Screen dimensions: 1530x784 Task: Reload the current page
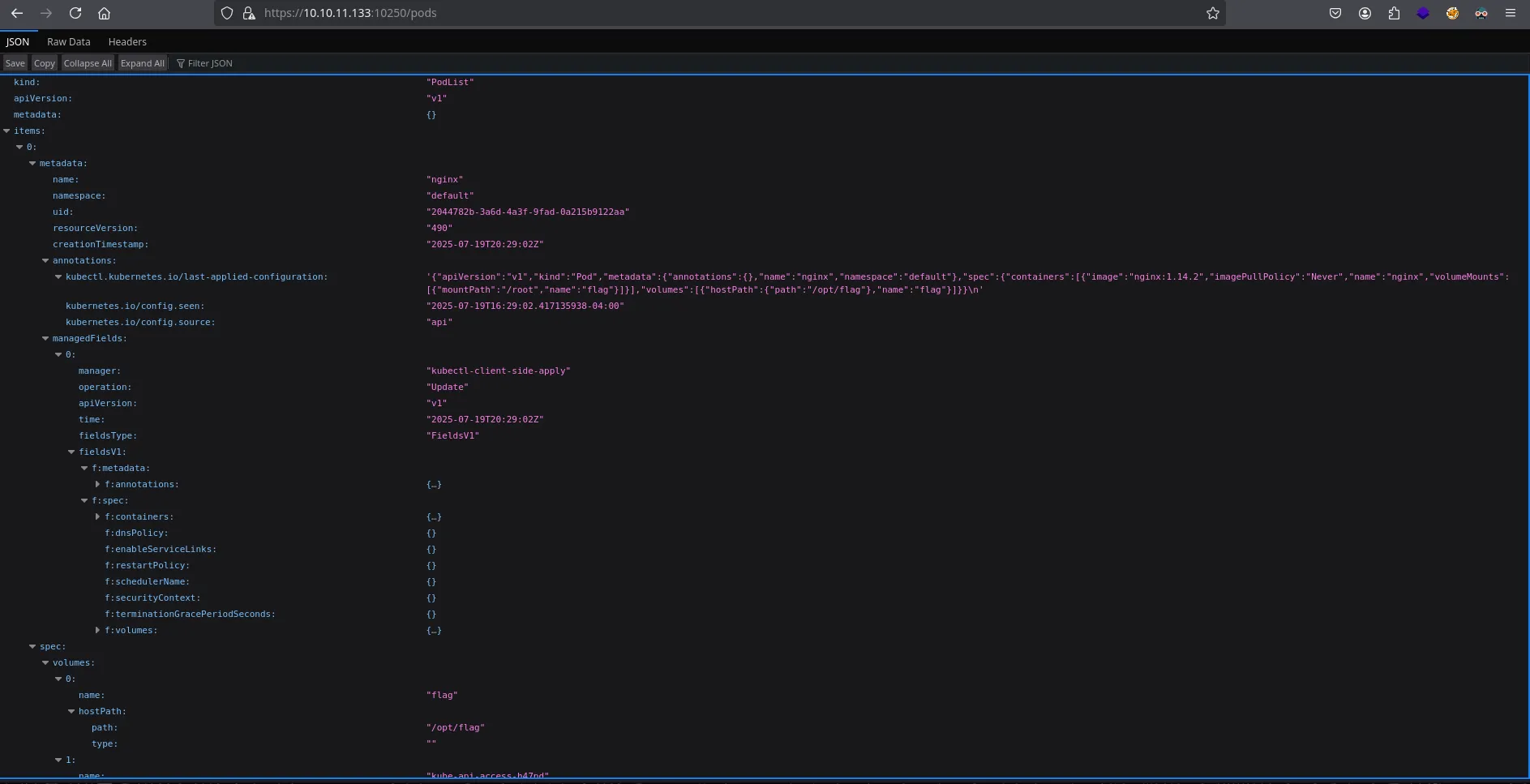(75, 13)
